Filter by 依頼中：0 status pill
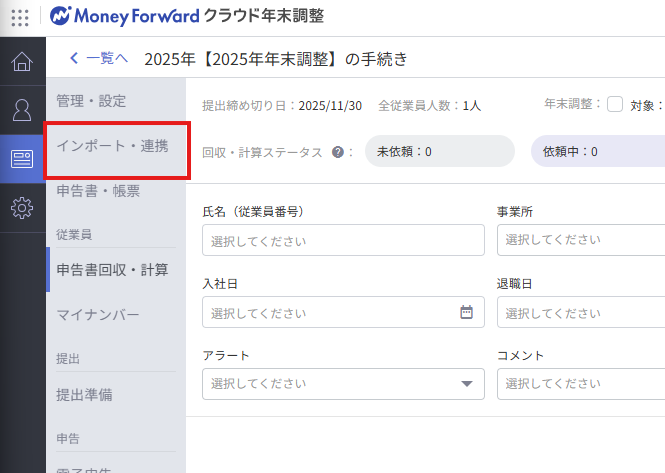Screen dimensions: 665x473 [x=597, y=152]
